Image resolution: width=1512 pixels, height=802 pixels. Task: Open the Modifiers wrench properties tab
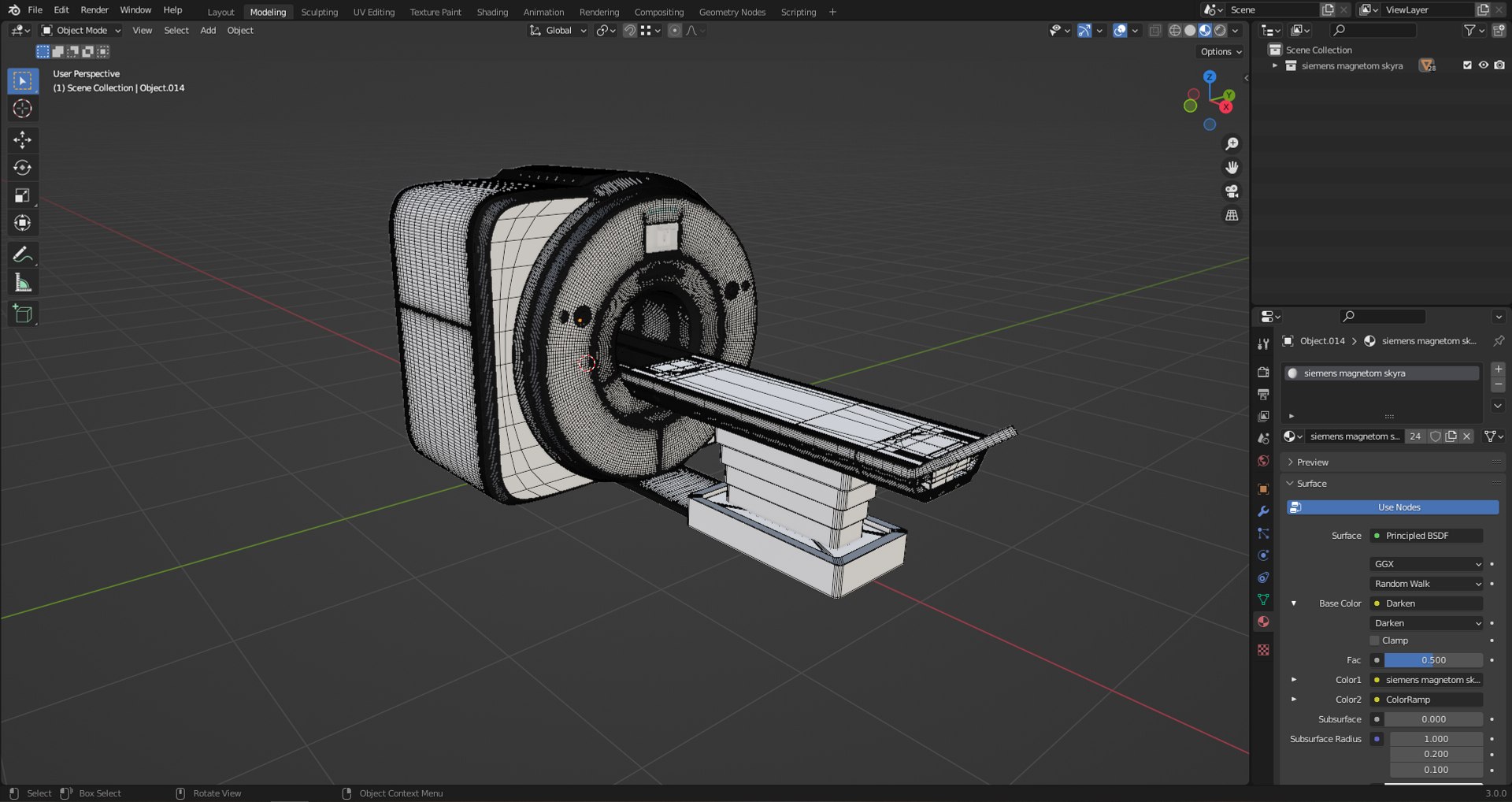(x=1263, y=511)
